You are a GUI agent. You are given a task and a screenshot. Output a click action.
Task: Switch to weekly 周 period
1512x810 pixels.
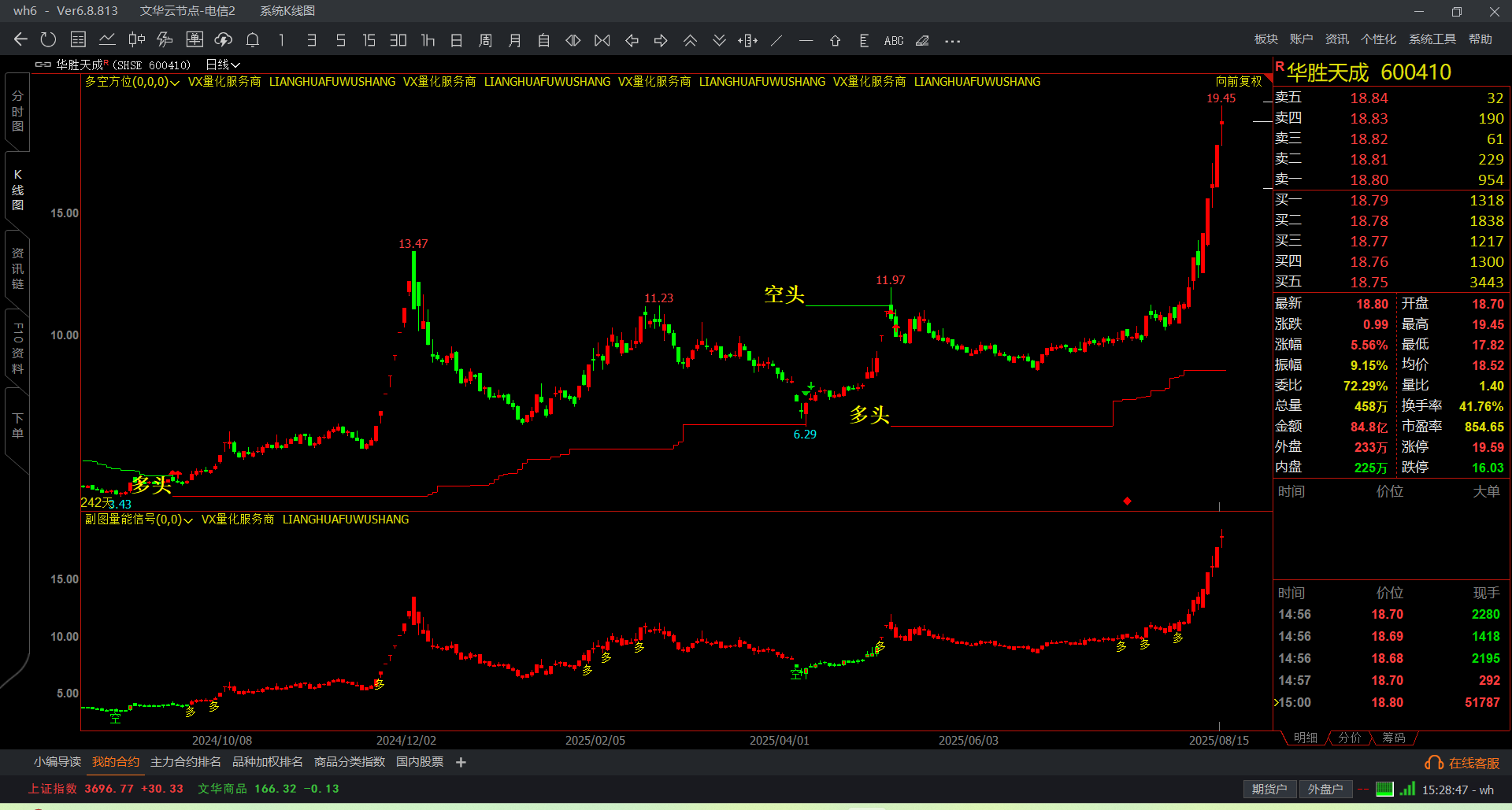coord(486,40)
